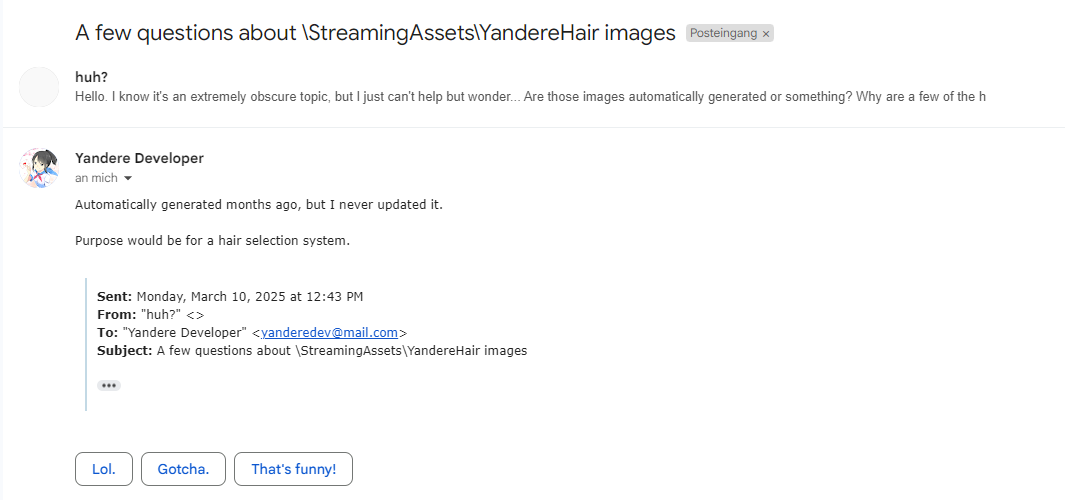Click Yandere Developer's profile picture

tap(39, 168)
